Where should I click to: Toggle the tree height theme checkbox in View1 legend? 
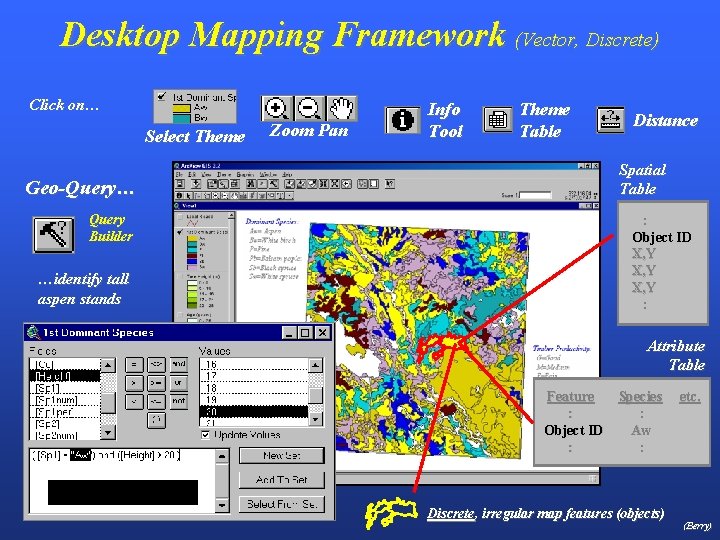pos(181,277)
